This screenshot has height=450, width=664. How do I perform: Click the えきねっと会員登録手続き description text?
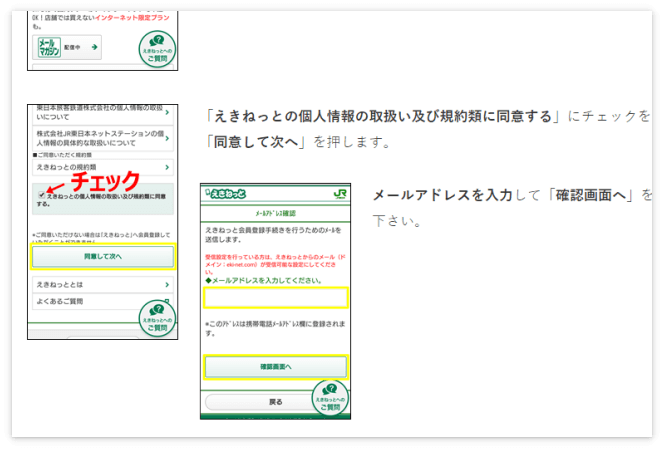point(273,235)
